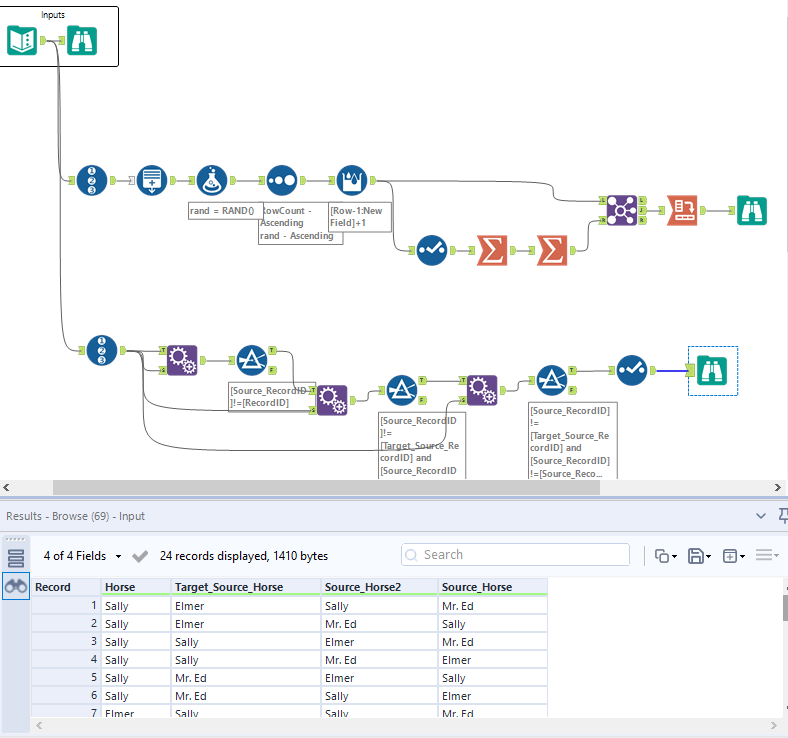Select the highlighted Browse tool at lower right
Viewport: 788px width, 738px height.
point(712,371)
